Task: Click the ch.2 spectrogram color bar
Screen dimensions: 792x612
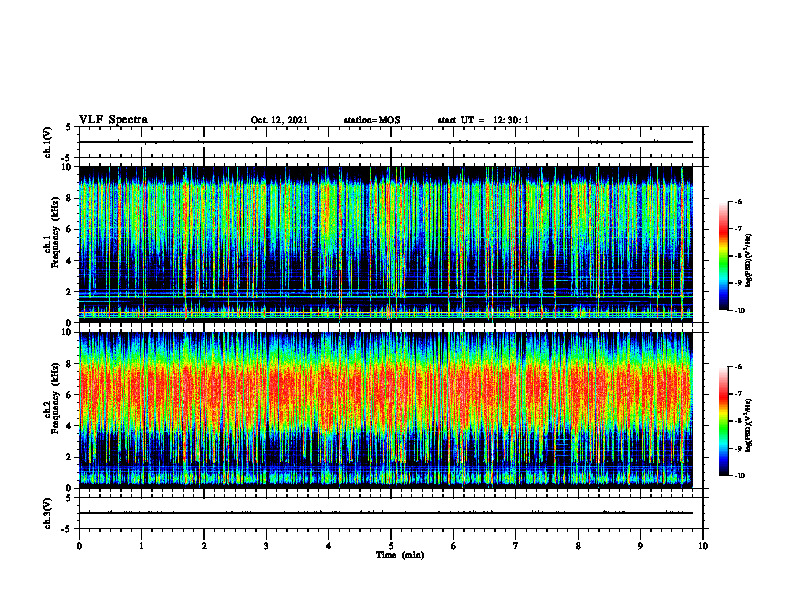Action: click(x=724, y=421)
